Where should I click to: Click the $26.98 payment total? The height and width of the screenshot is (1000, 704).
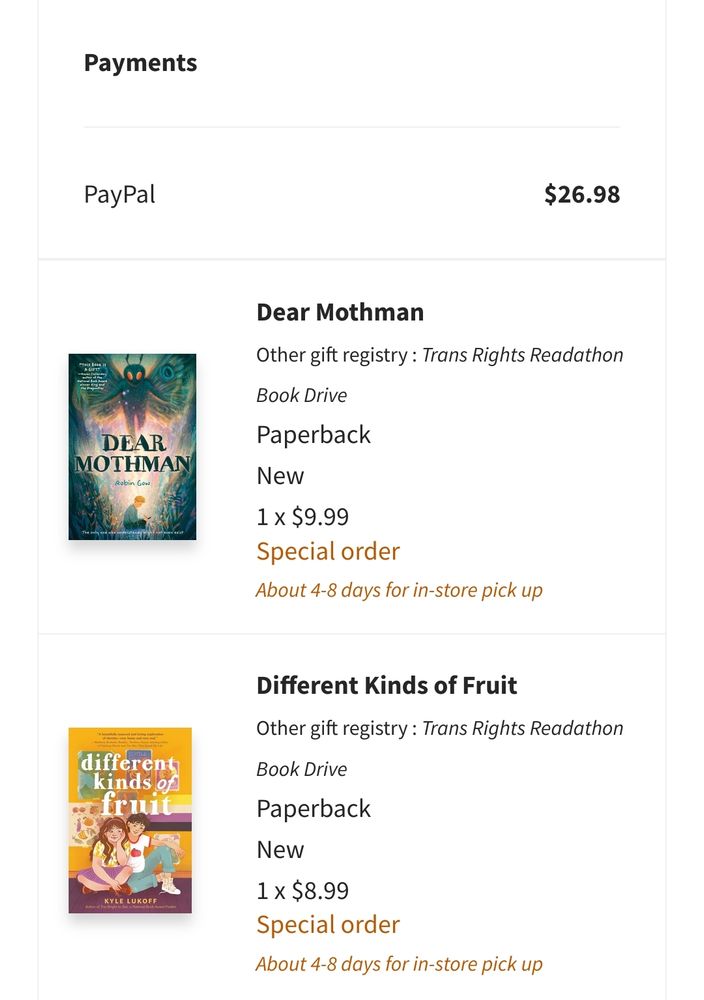point(582,194)
